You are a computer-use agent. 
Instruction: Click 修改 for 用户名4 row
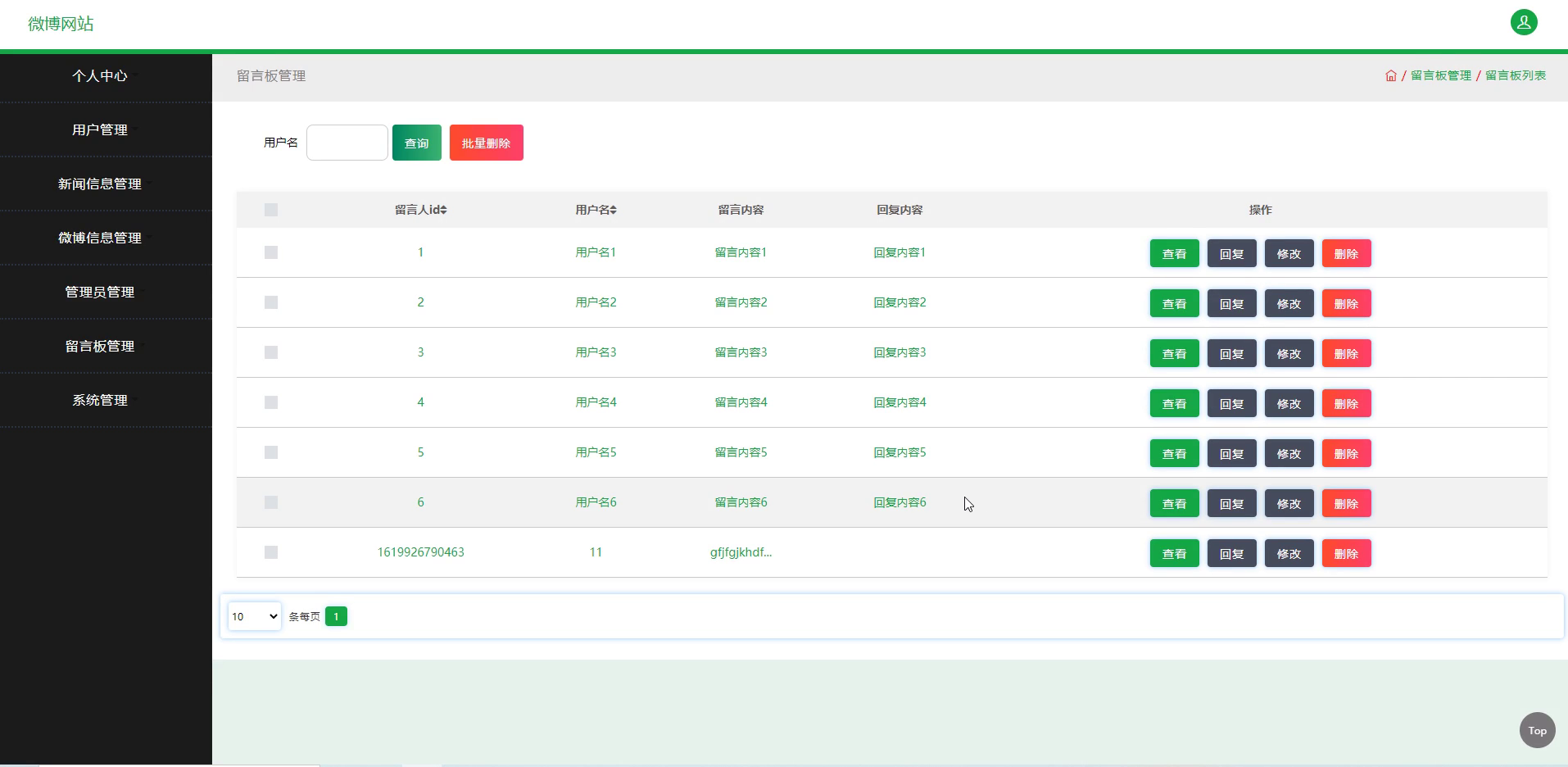point(1289,403)
